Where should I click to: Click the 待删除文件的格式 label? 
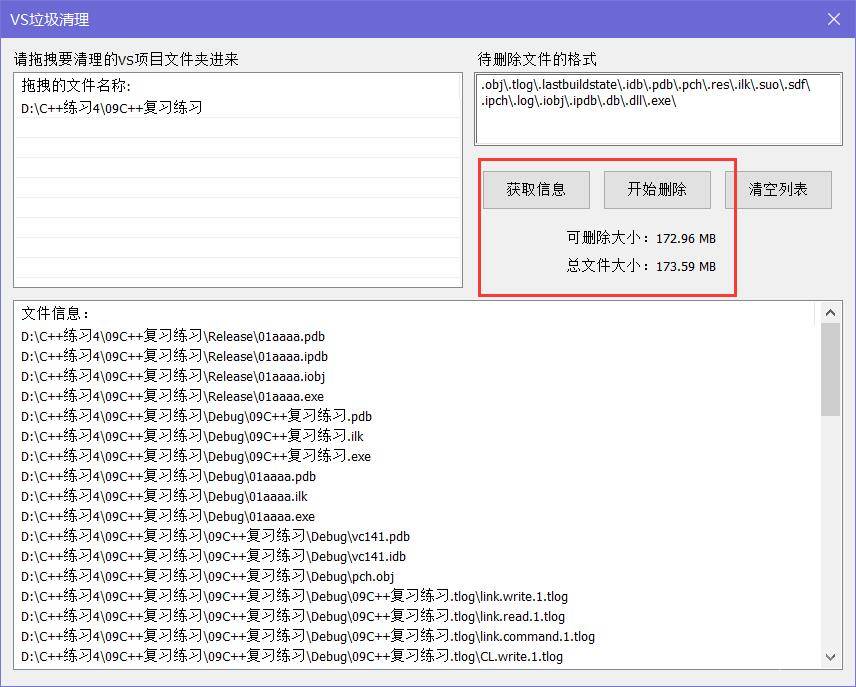(537, 59)
